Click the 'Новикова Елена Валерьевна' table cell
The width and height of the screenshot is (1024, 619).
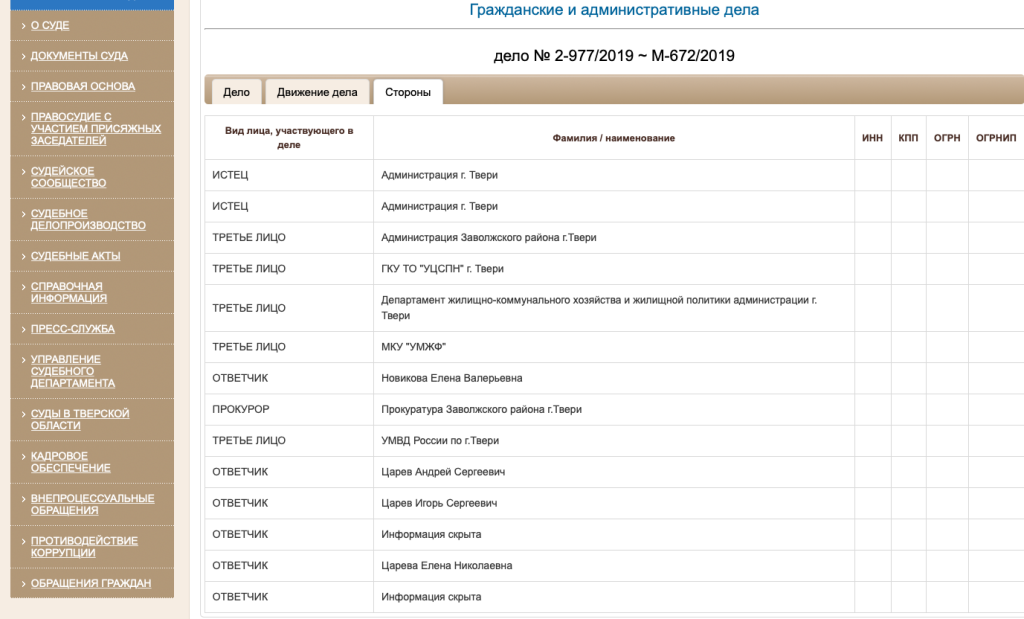tap(452, 378)
